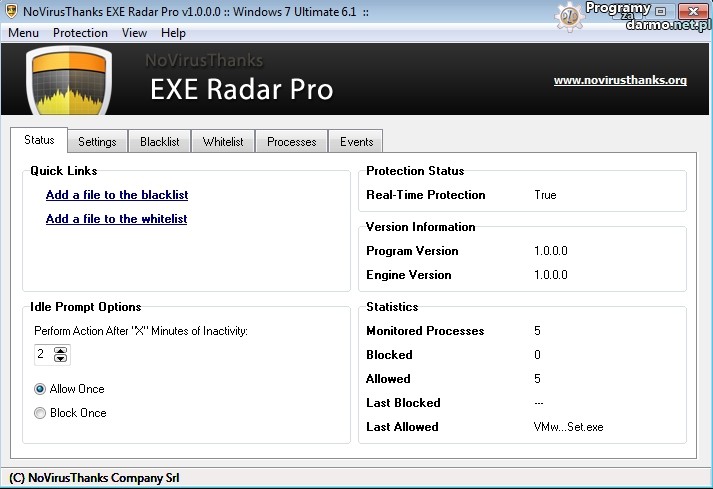Open the Menu menu

point(24,33)
